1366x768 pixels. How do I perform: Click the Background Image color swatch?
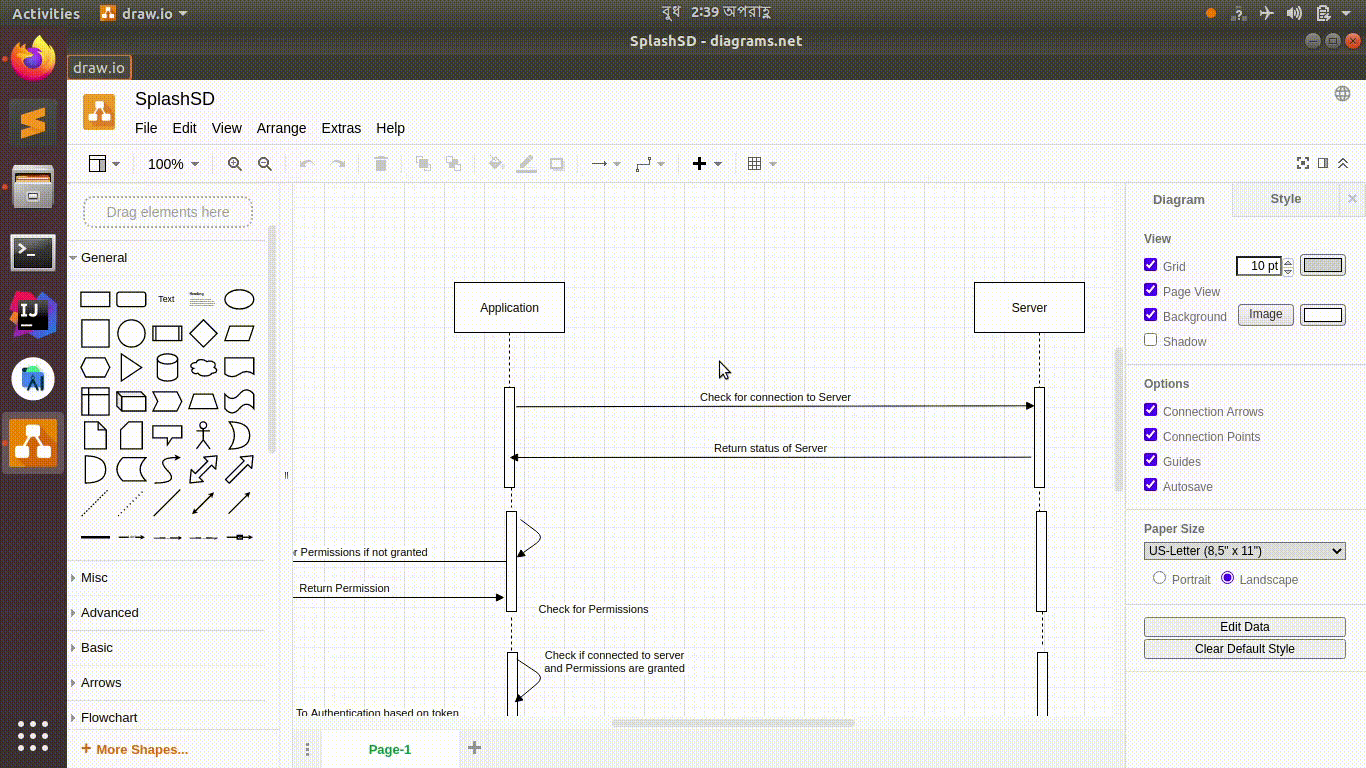[1322, 314]
